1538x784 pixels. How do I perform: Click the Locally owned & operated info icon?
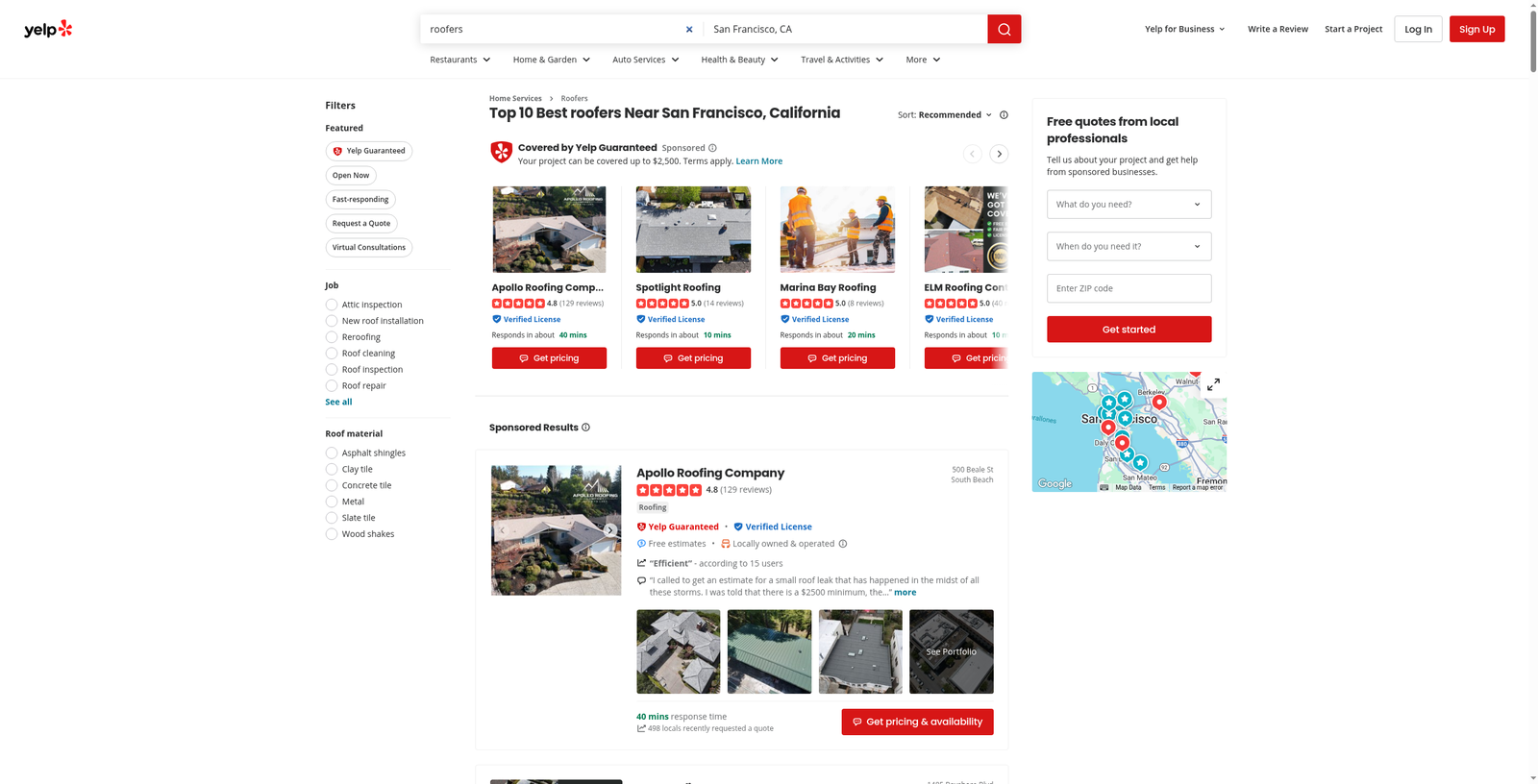(843, 544)
